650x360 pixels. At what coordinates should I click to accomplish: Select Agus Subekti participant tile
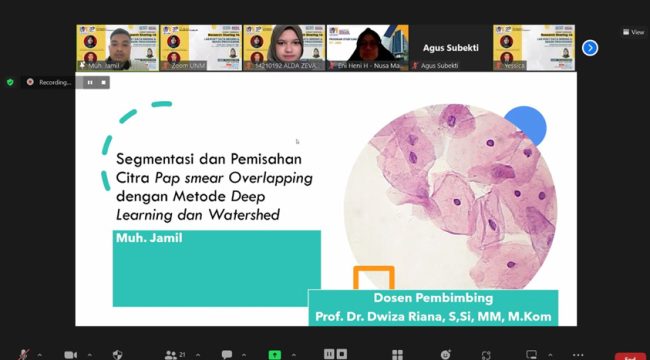(451, 48)
